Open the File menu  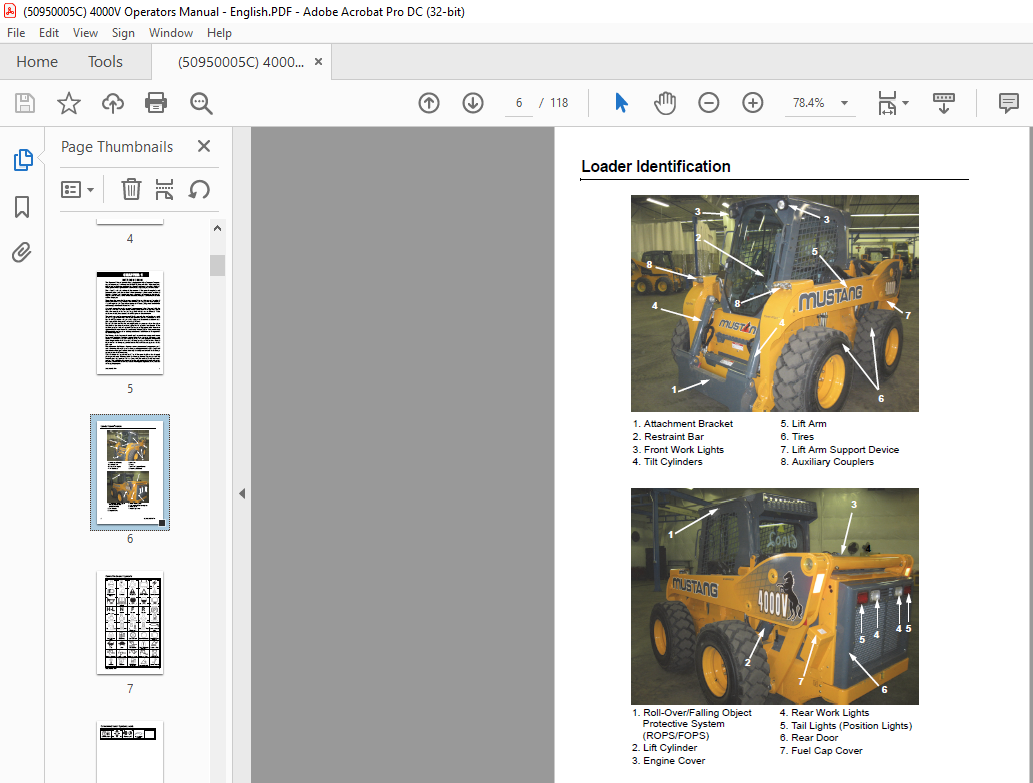pos(16,33)
